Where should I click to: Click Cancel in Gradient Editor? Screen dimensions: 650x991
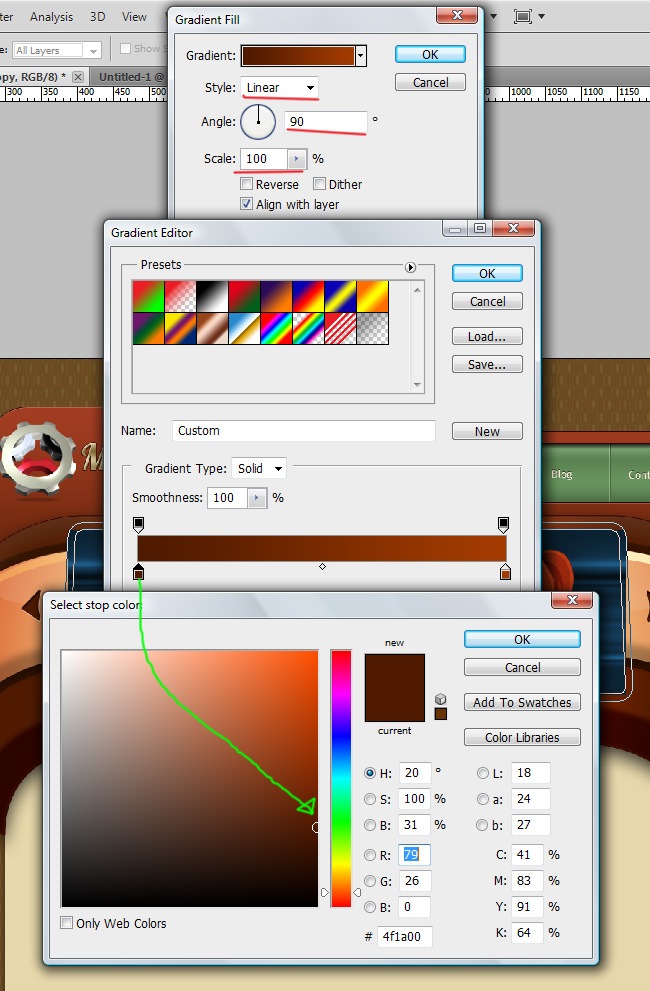[488, 301]
